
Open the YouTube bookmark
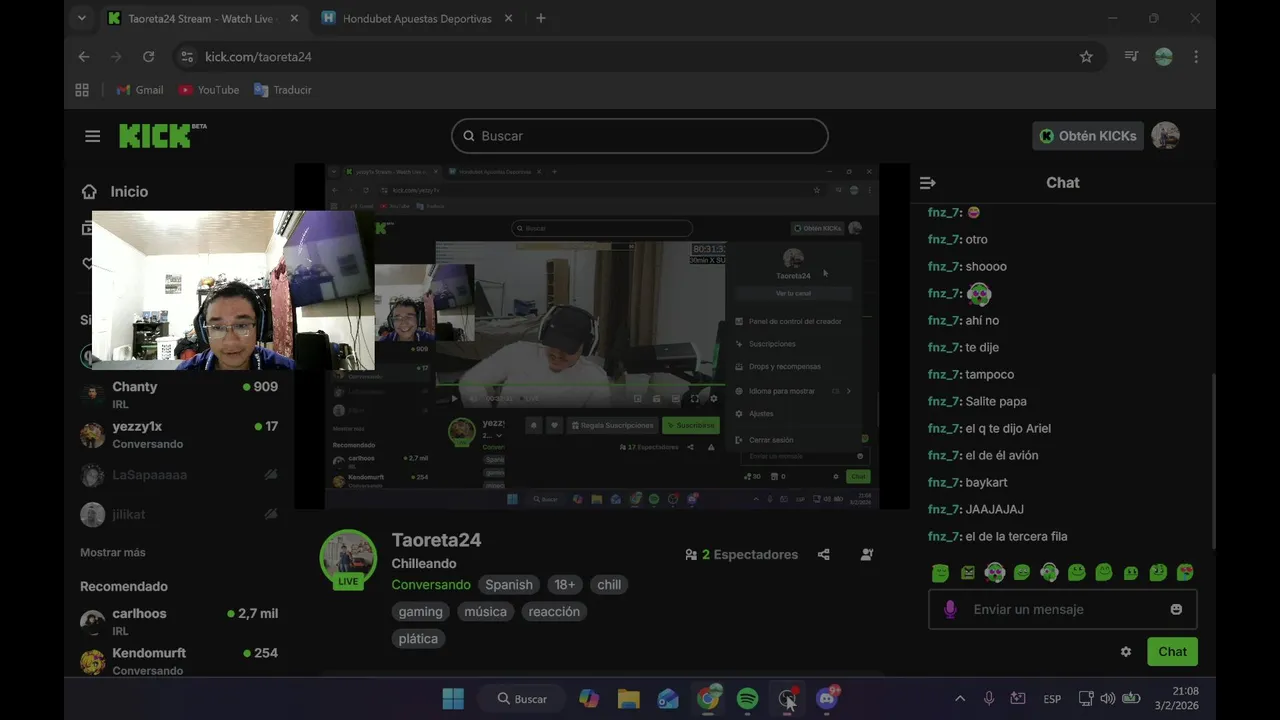[x=209, y=90]
